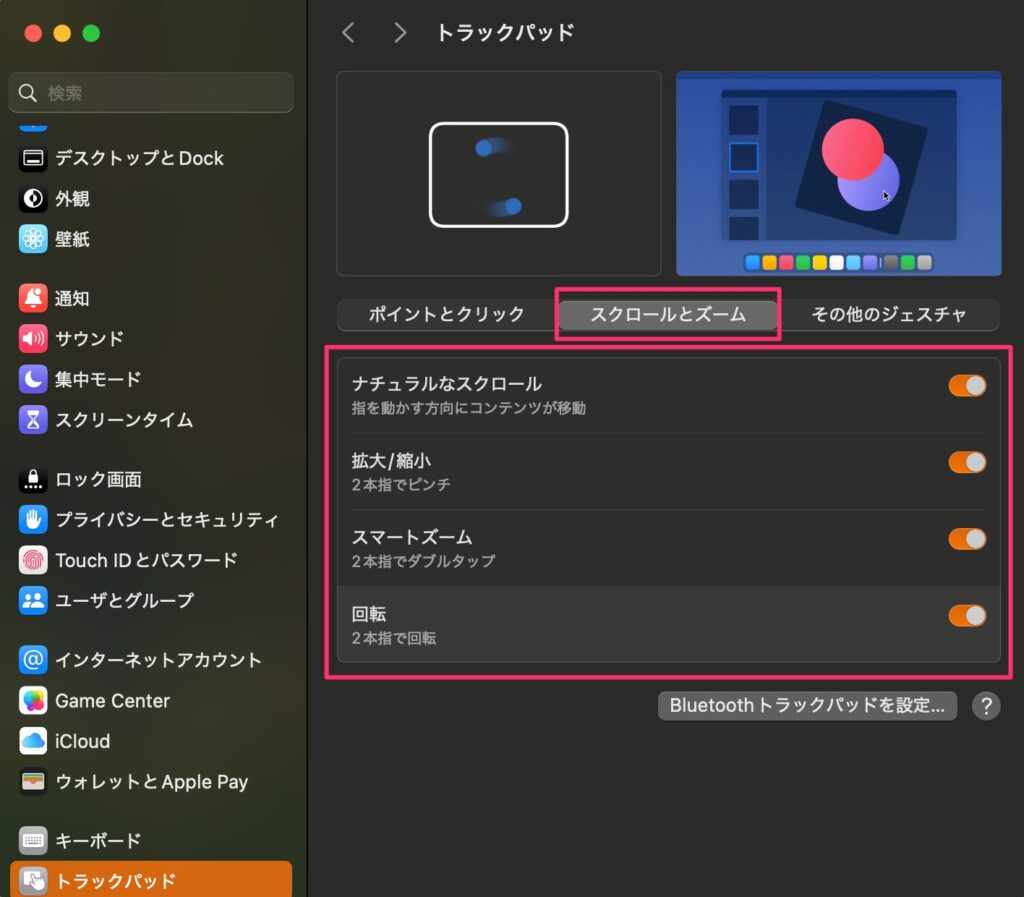This screenshot has width=1024, height=897.
Task: Click the Game Center icon
Action: tap(33, 701)
